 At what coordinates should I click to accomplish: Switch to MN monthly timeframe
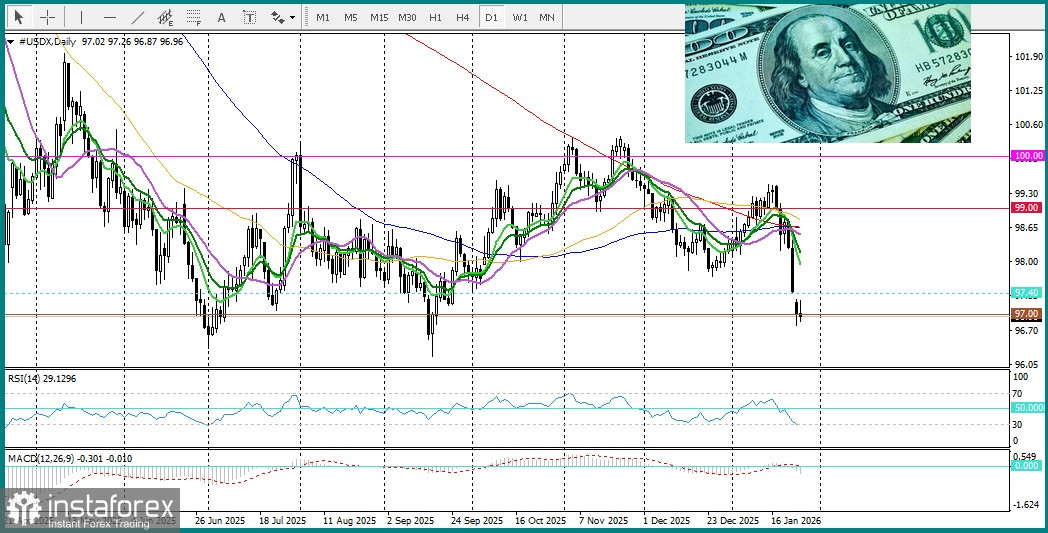[547, 17]
